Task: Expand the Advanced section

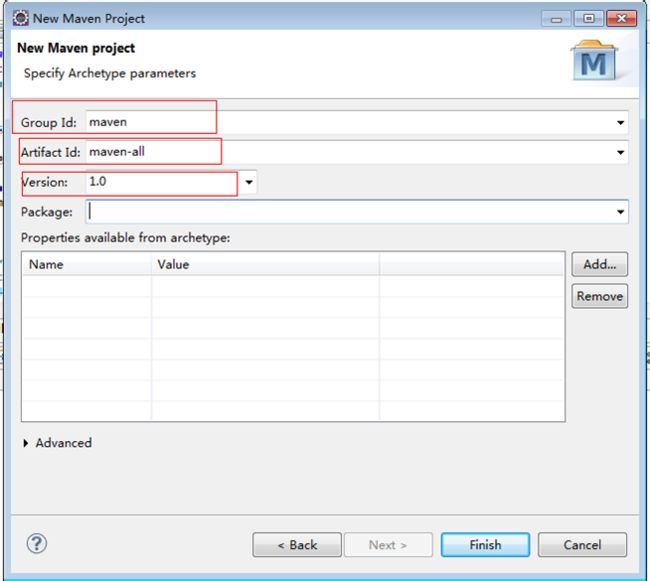Action: coord(26,443)
